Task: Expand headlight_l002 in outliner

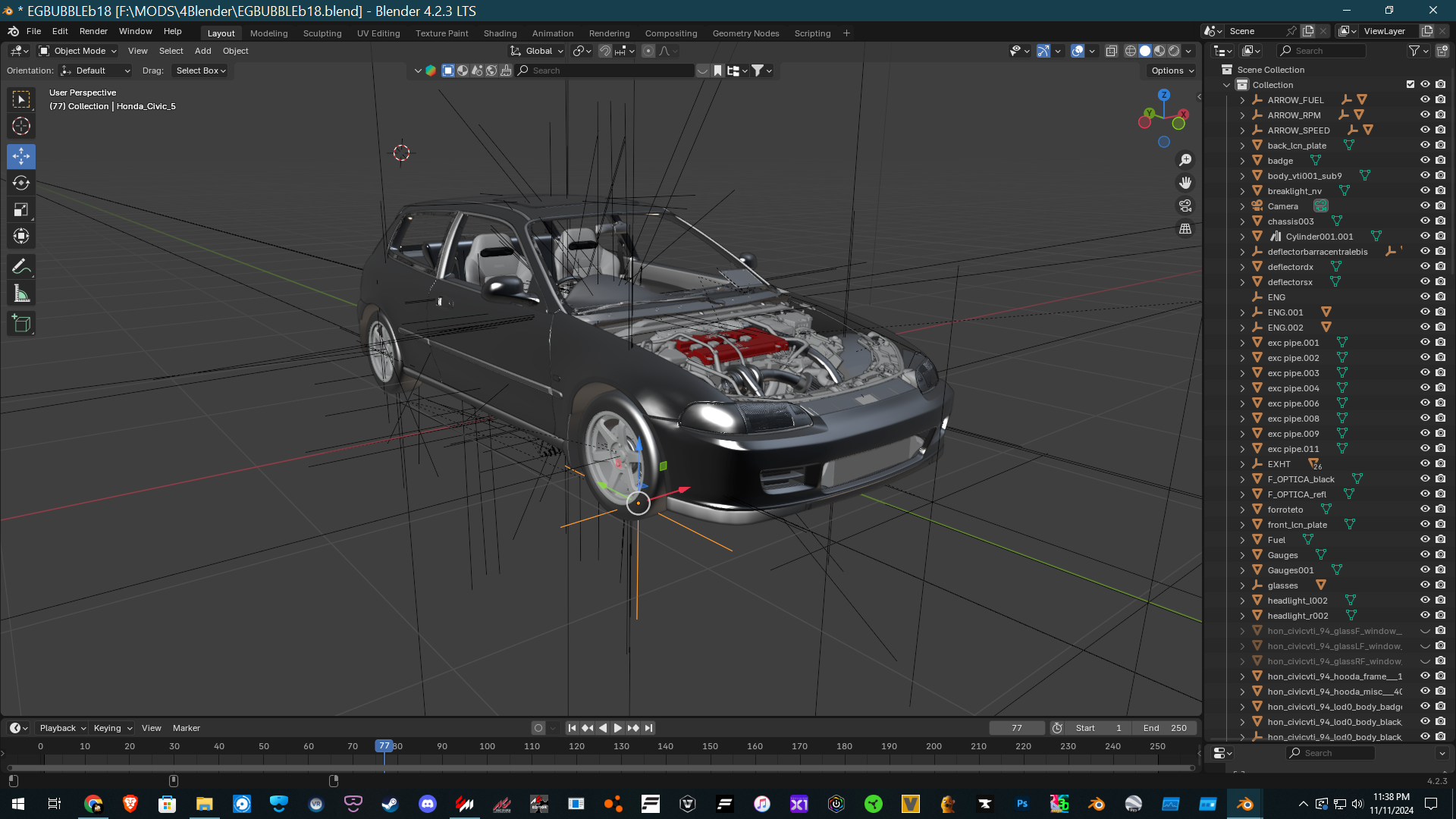Action: [1242, 601]
